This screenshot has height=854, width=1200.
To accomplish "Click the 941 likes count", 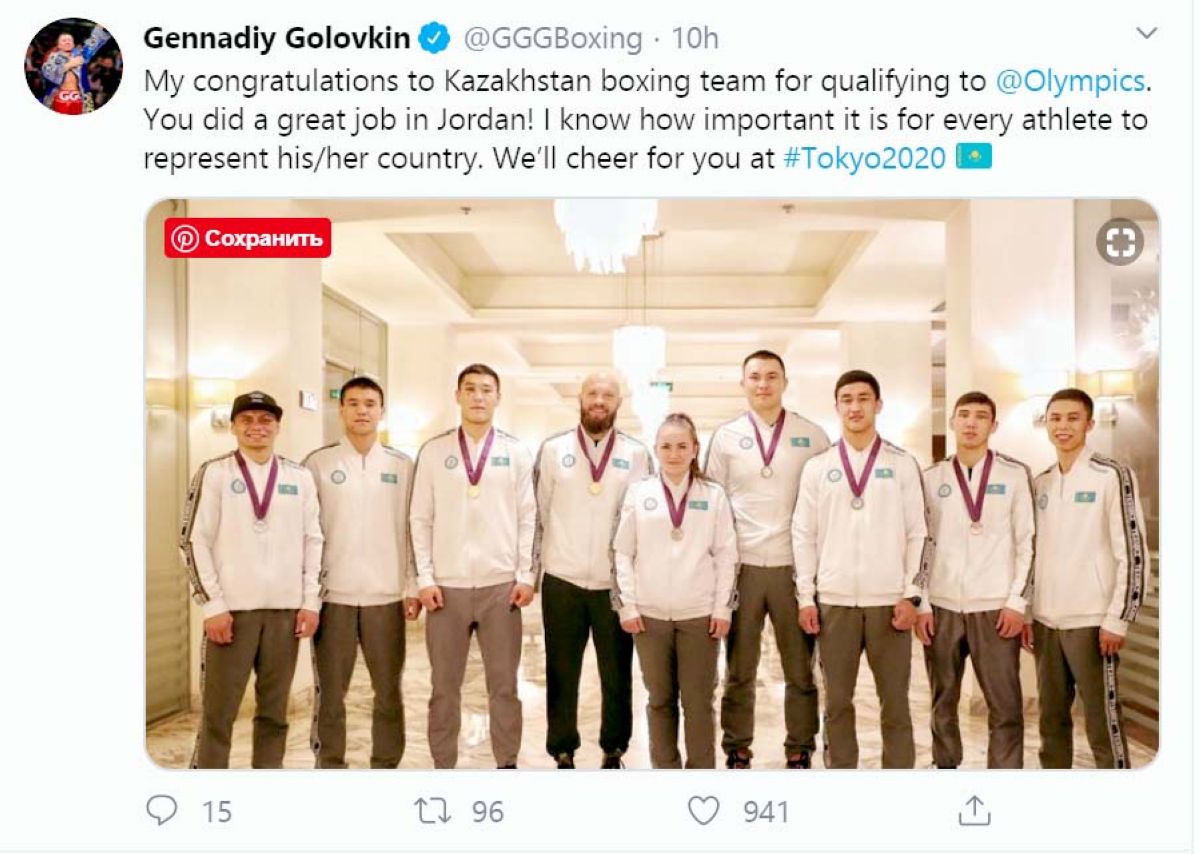I will (766, 811).
